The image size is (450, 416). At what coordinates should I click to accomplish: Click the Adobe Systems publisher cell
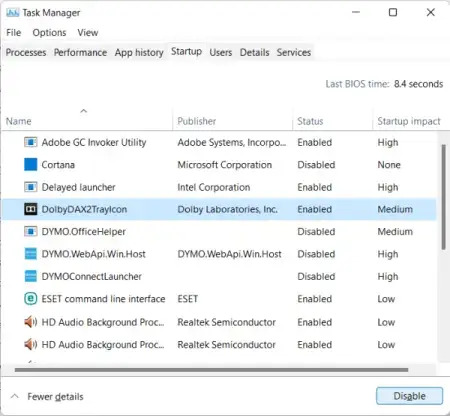232,143
